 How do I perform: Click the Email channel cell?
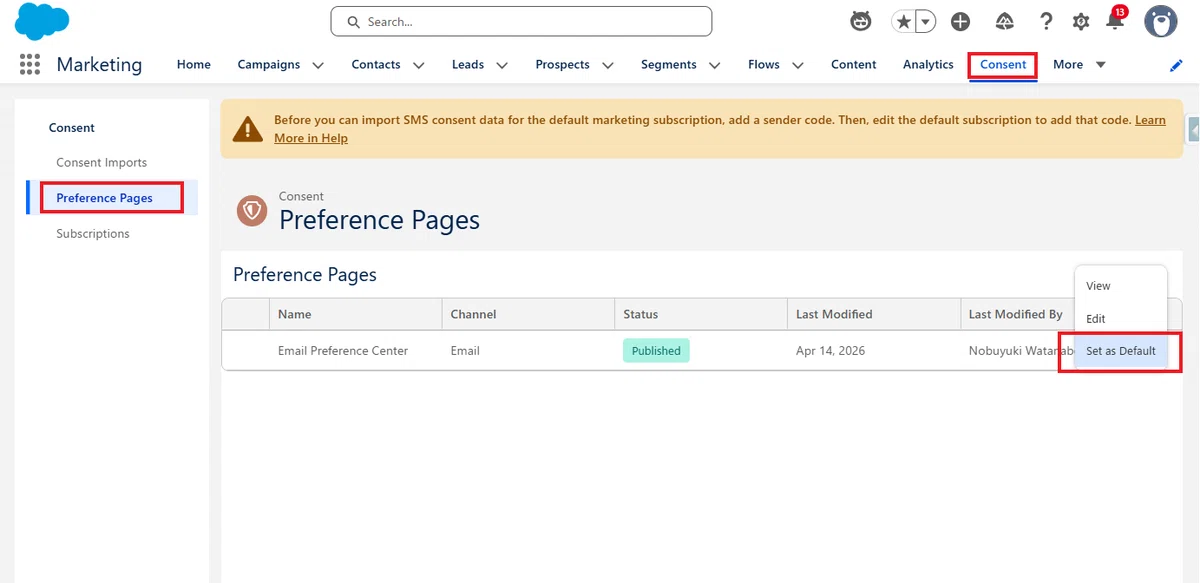pos(465,351)
